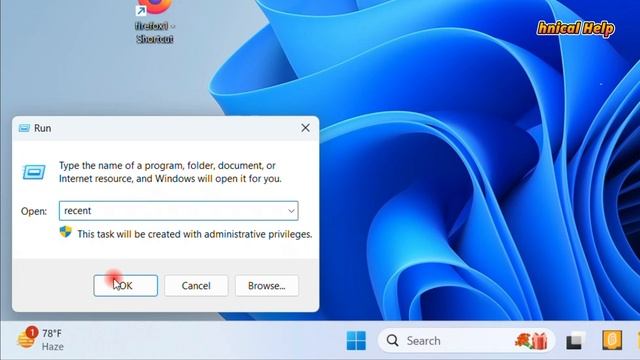Expand the Open field history dropdown
The height and width of the screenshot is (360, 640).
tap(291, 211)
